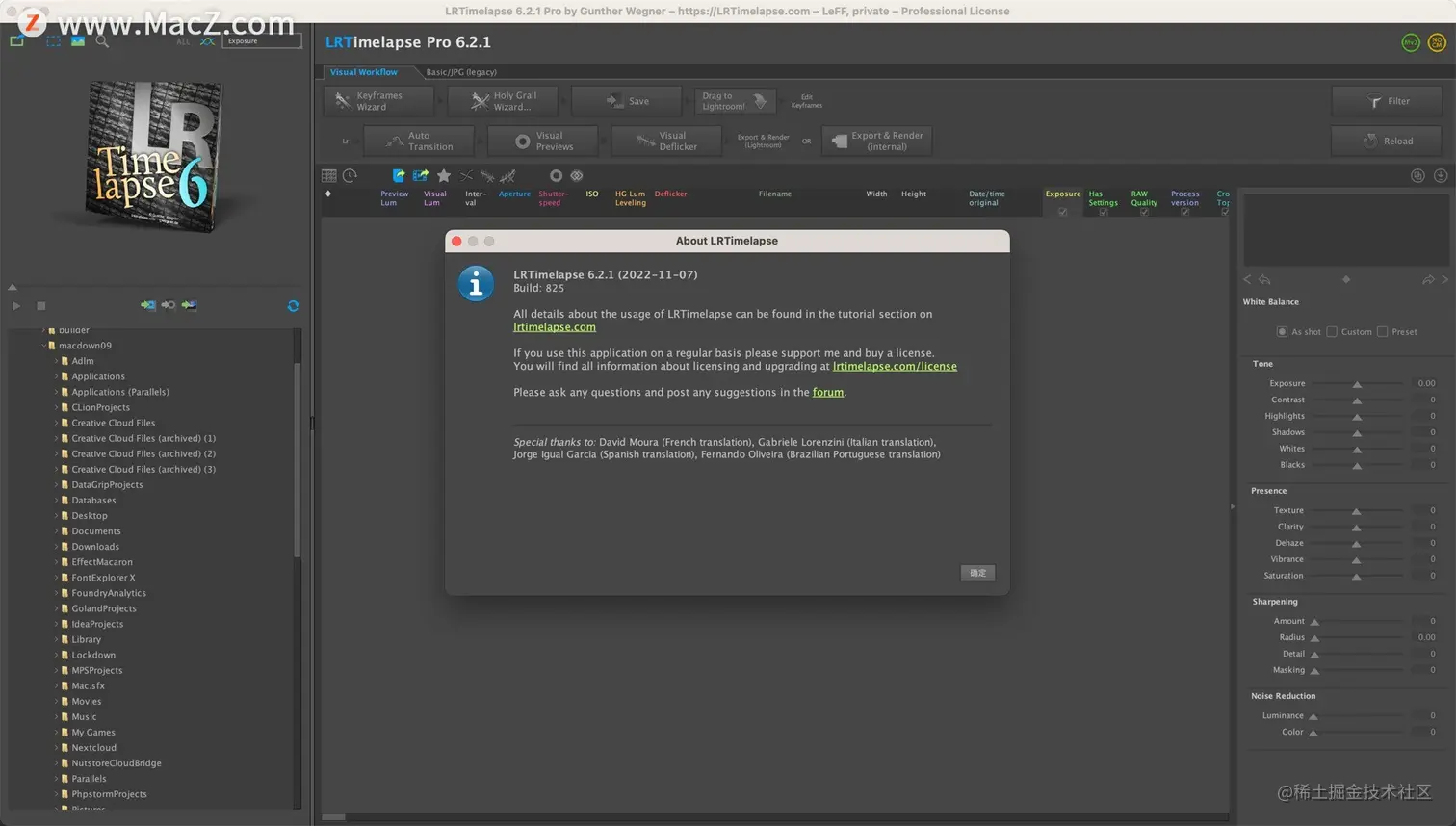1456x826 pixels.
Task: Click the play button under the preview
Action: coord(16,306)
